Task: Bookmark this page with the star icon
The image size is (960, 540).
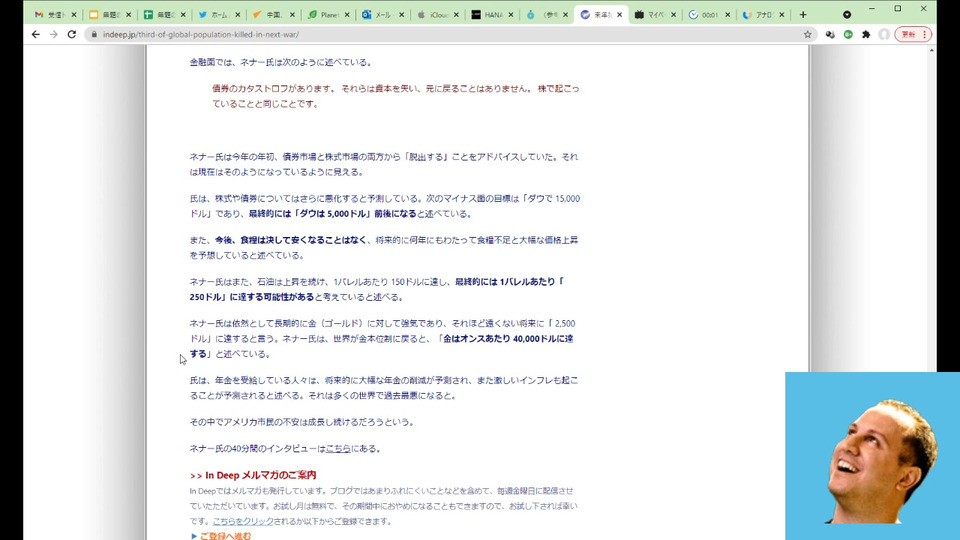Action: (808, 34)
